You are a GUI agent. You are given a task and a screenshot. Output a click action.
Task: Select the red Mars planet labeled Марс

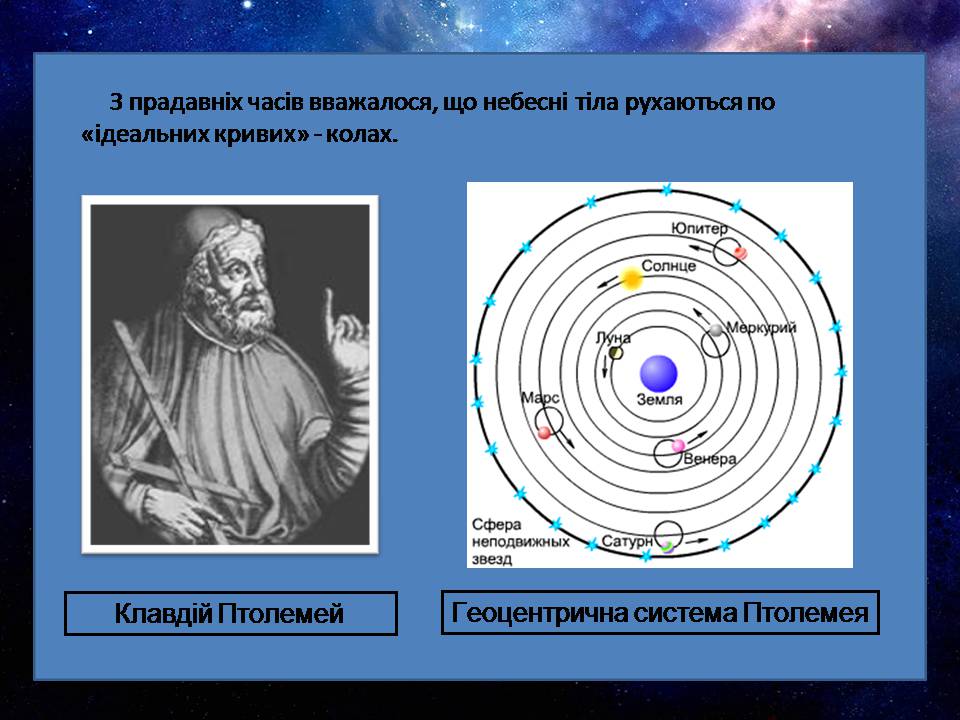545,432
